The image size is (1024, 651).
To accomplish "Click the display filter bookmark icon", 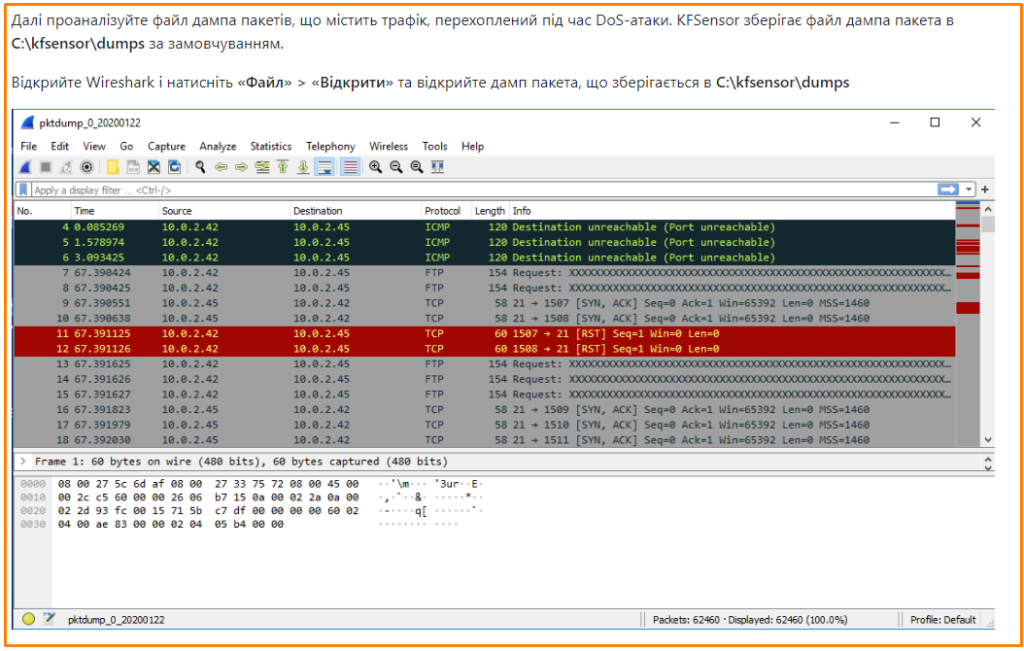I will pos(24,189).
